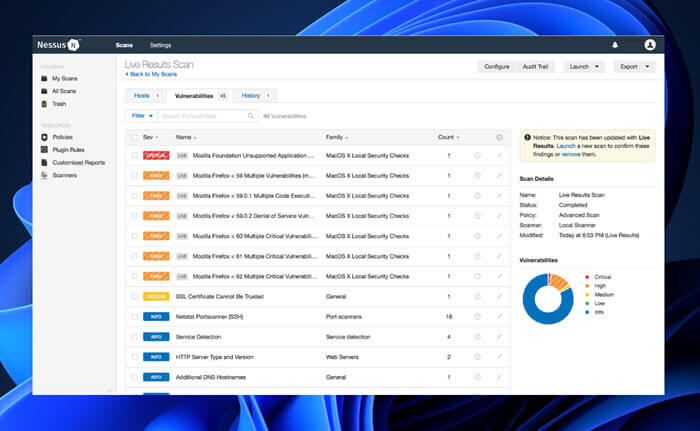
Task: Click the Trash bin icon
Action: (44, 104)
